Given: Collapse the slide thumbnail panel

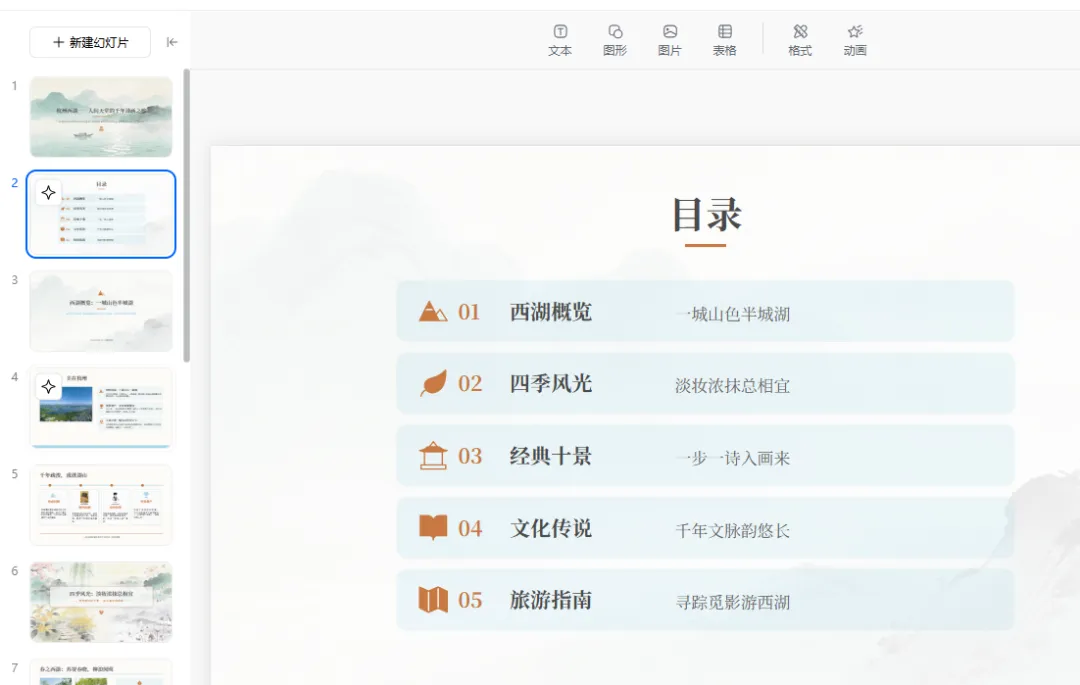Looking at the screenshot, I should (x=172, y=43).
